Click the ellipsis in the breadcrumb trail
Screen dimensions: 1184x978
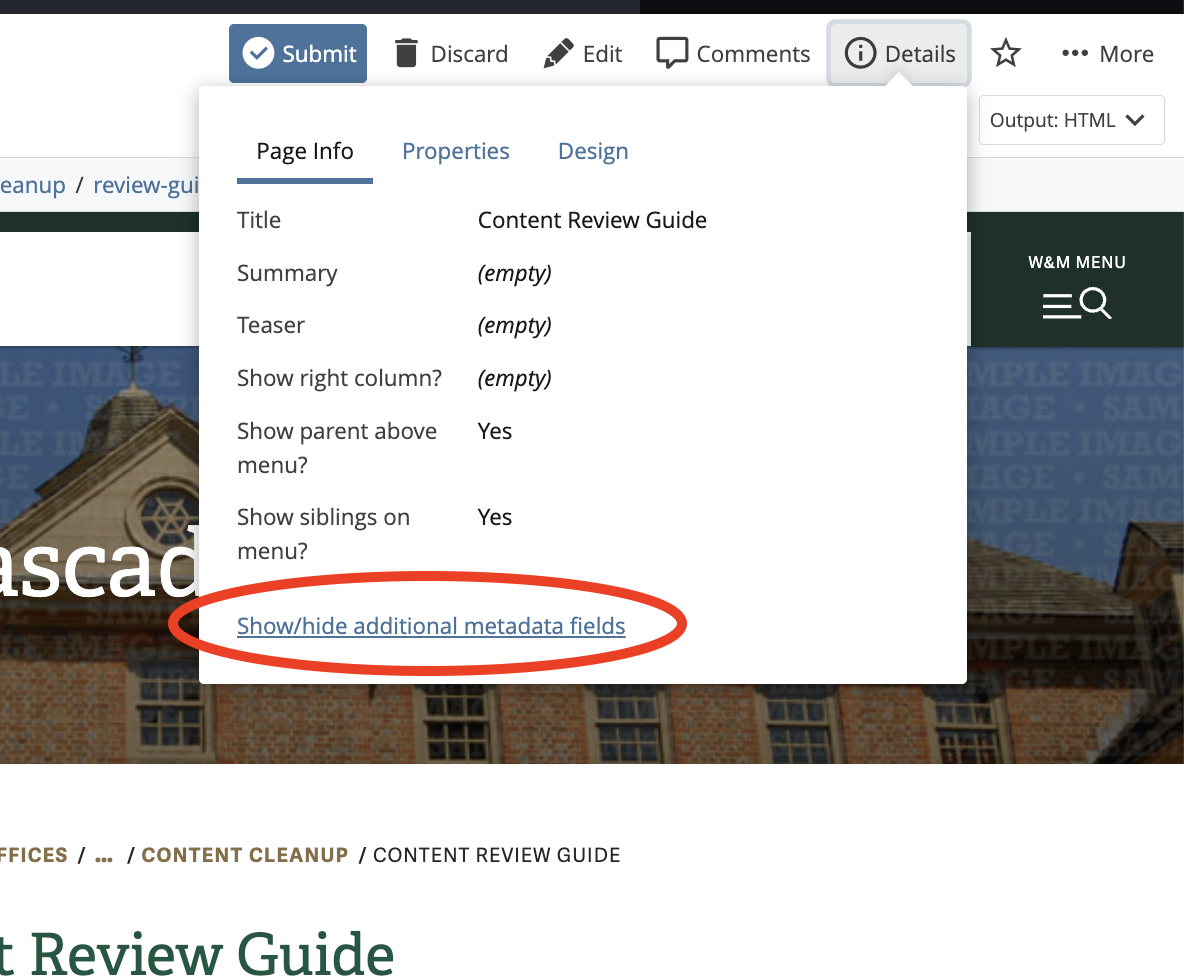pyautogui.click(x=103, y=855)
